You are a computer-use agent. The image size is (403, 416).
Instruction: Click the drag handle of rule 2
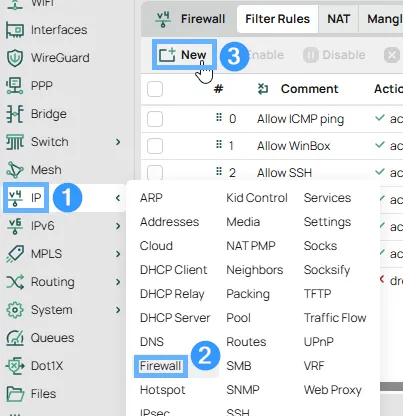point(219,171)
